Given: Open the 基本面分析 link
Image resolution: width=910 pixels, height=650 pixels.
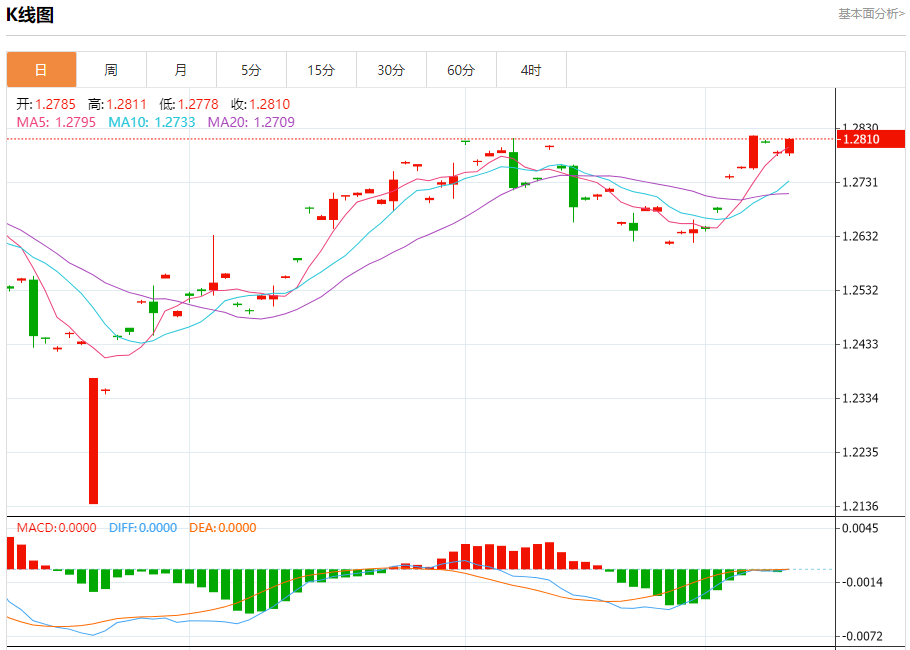Looking at the screenshot, I should [871, 14].
